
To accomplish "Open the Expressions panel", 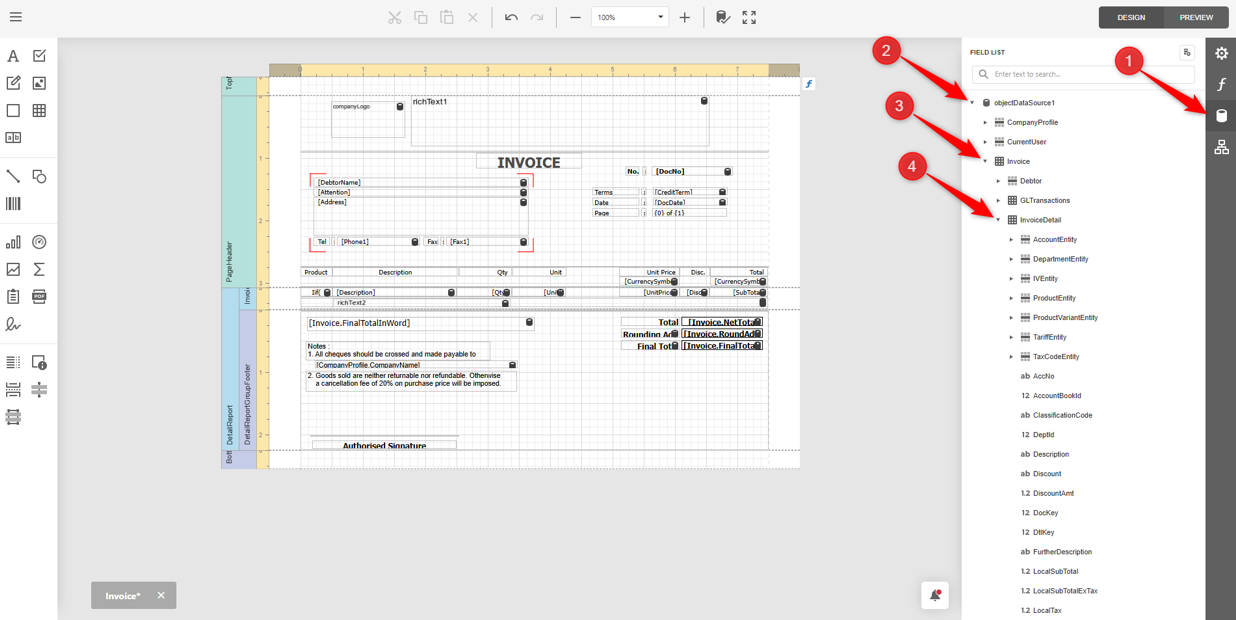I will 1221,85.
